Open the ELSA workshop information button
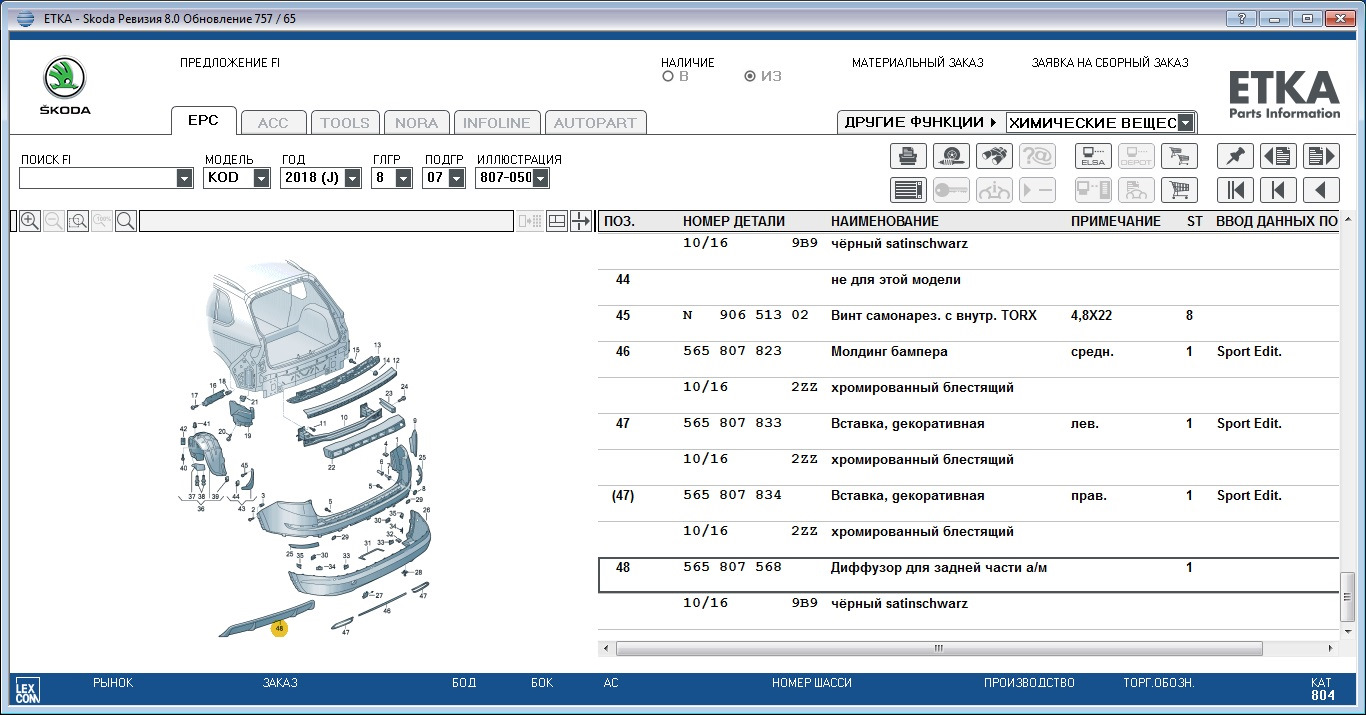The width and height of the screenshot is (1366, 715). coord(1093,156)
